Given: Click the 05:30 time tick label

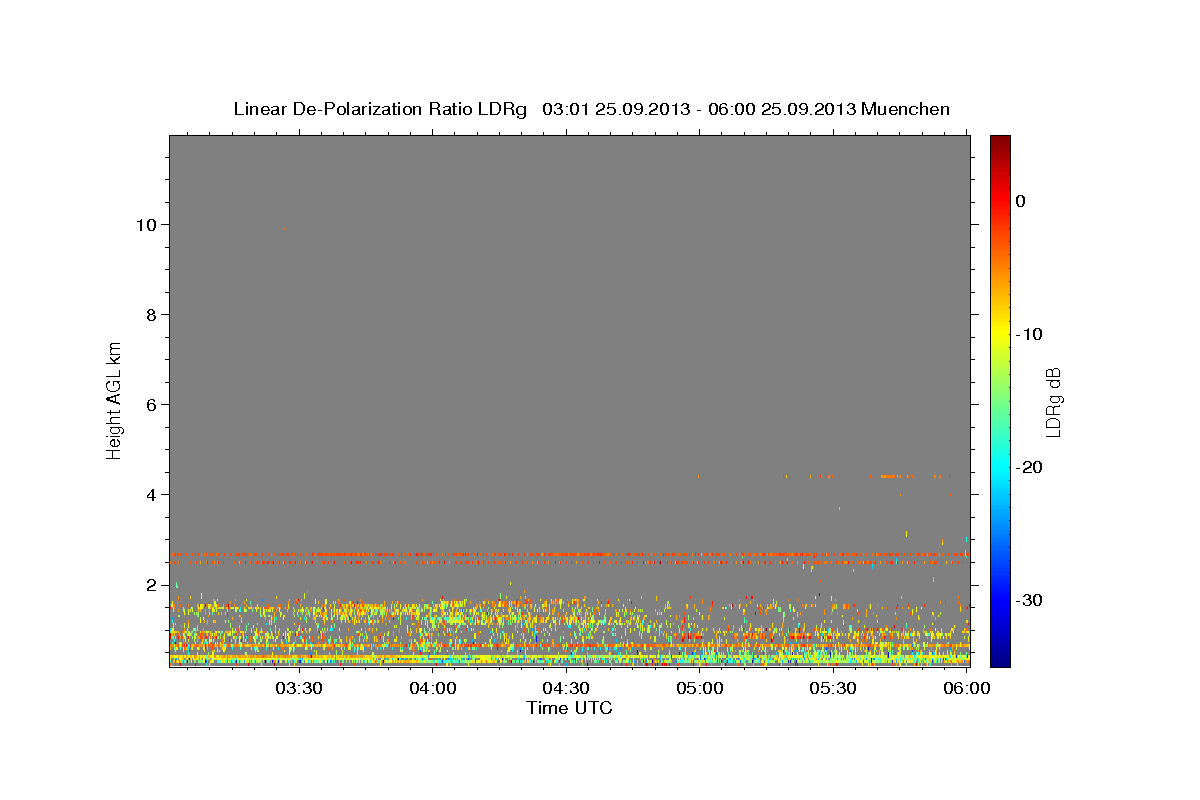Looking at the screenshot, I should [x=833, y=688].
